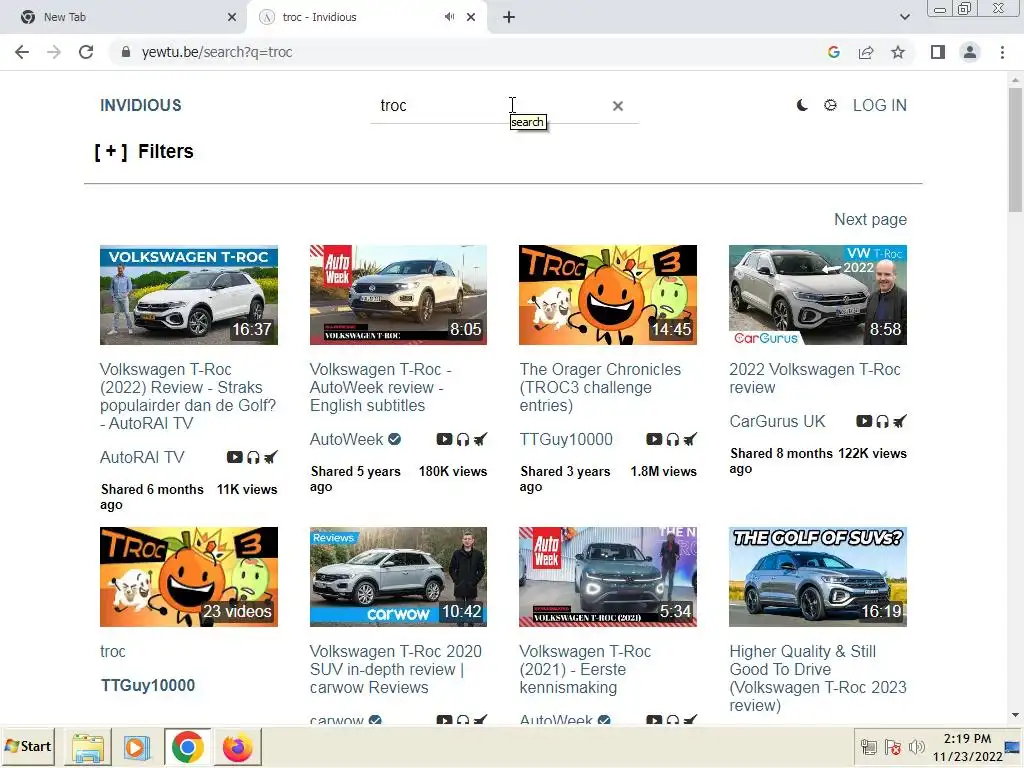
Task: Mute tab audio speaker icon
Action: point(449,17)
